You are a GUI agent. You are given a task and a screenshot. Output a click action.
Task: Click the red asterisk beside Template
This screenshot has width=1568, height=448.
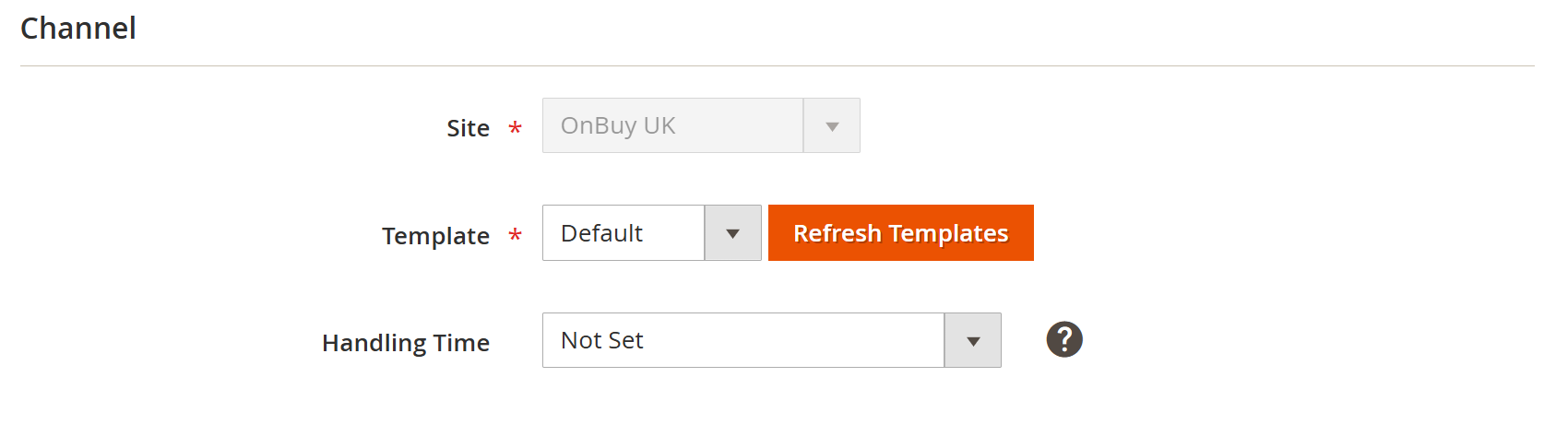(x=516, y=236)
